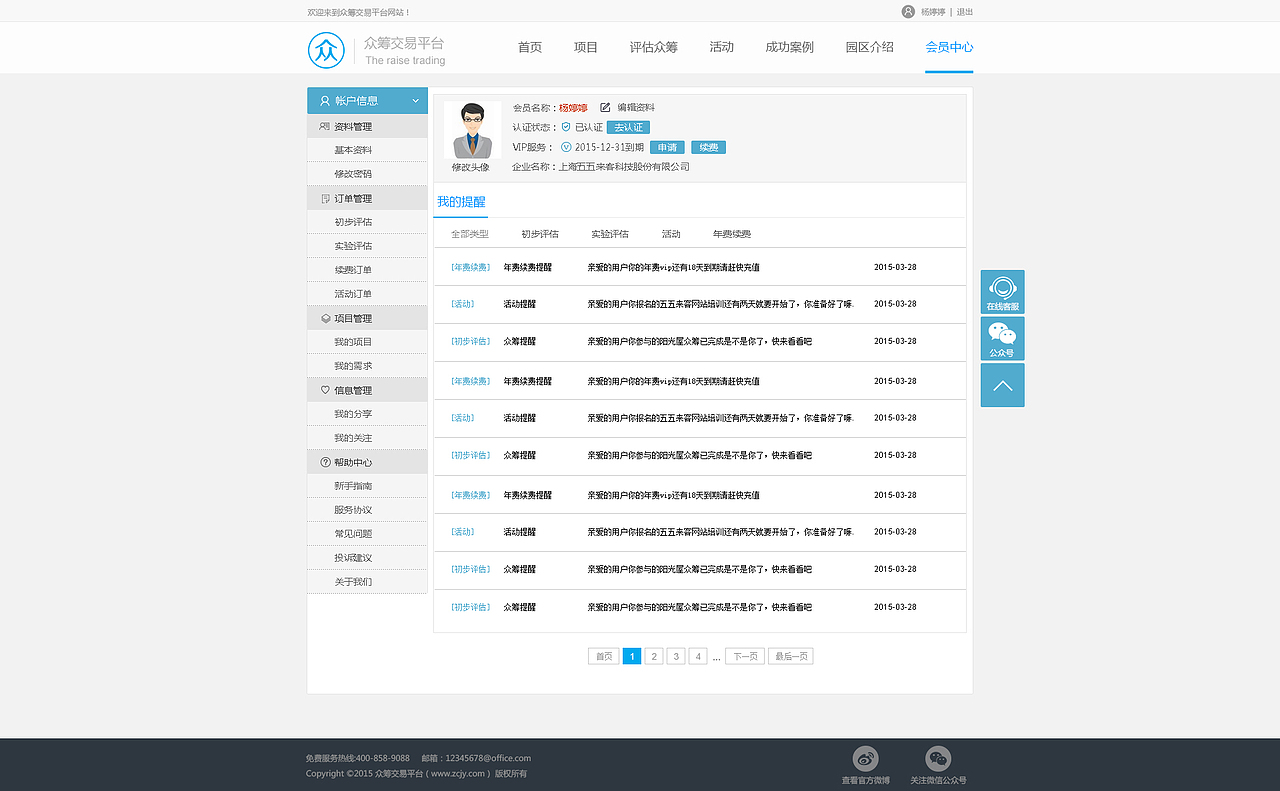1280x791 pixels.
Task: Open 查看官方微博 Weibo icon in footer
Action: coord(865,759)
